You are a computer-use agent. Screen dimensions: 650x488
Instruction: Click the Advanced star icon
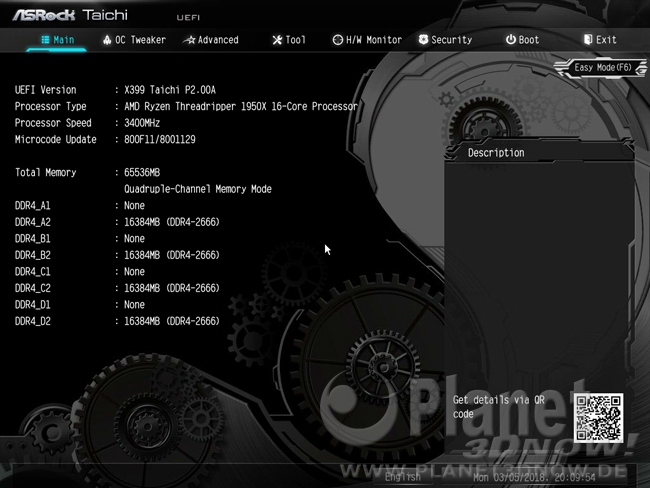coord(189,40)
